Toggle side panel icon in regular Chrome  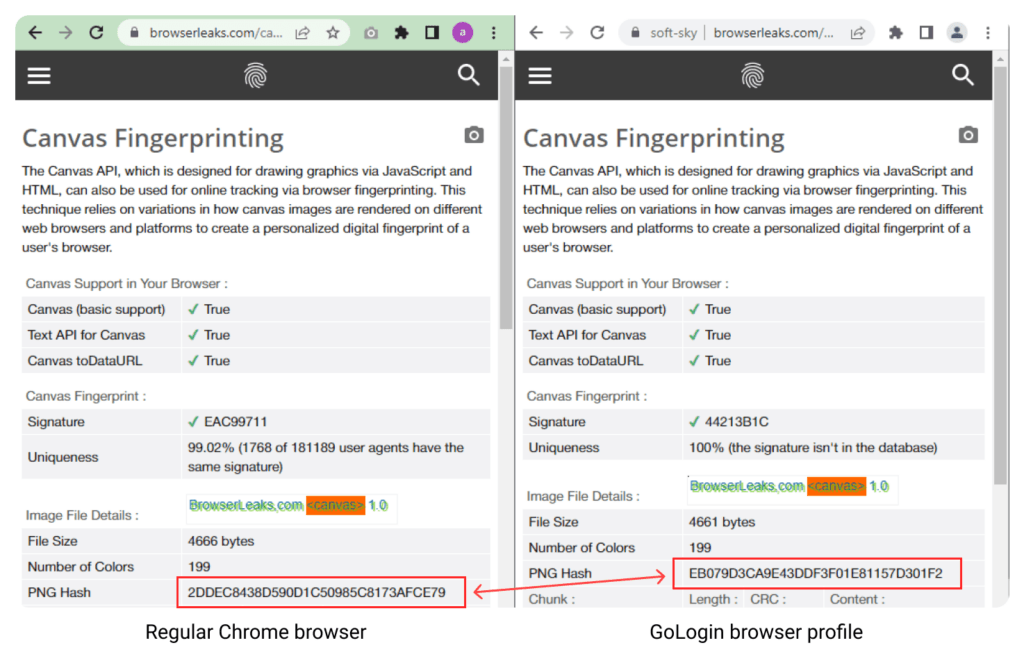tap(432, 33)
